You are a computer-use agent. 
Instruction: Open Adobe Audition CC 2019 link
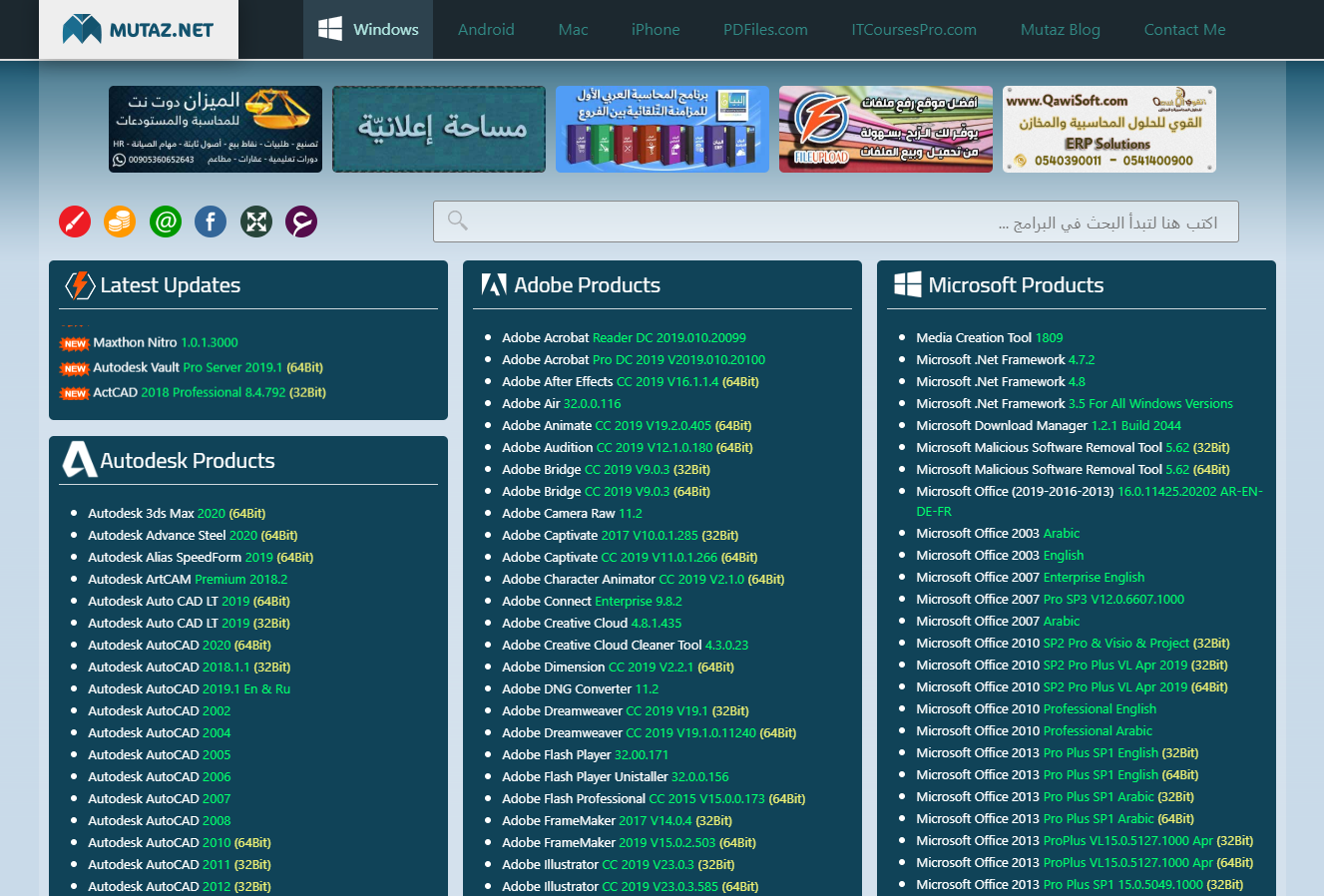click(628, 447)
